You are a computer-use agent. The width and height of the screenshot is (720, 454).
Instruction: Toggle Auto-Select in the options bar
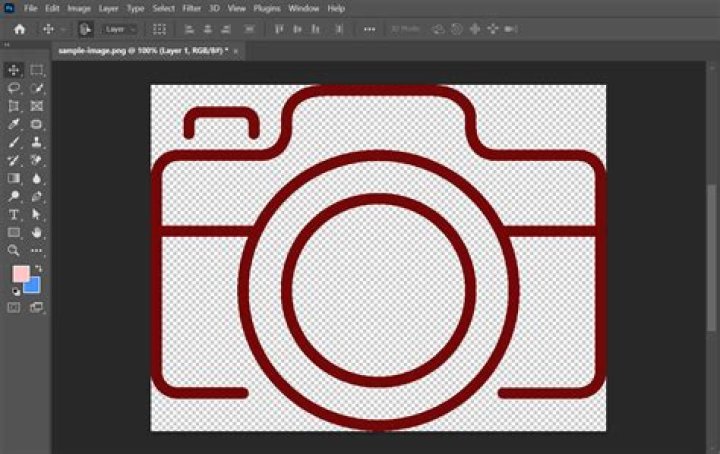point(85,29)
